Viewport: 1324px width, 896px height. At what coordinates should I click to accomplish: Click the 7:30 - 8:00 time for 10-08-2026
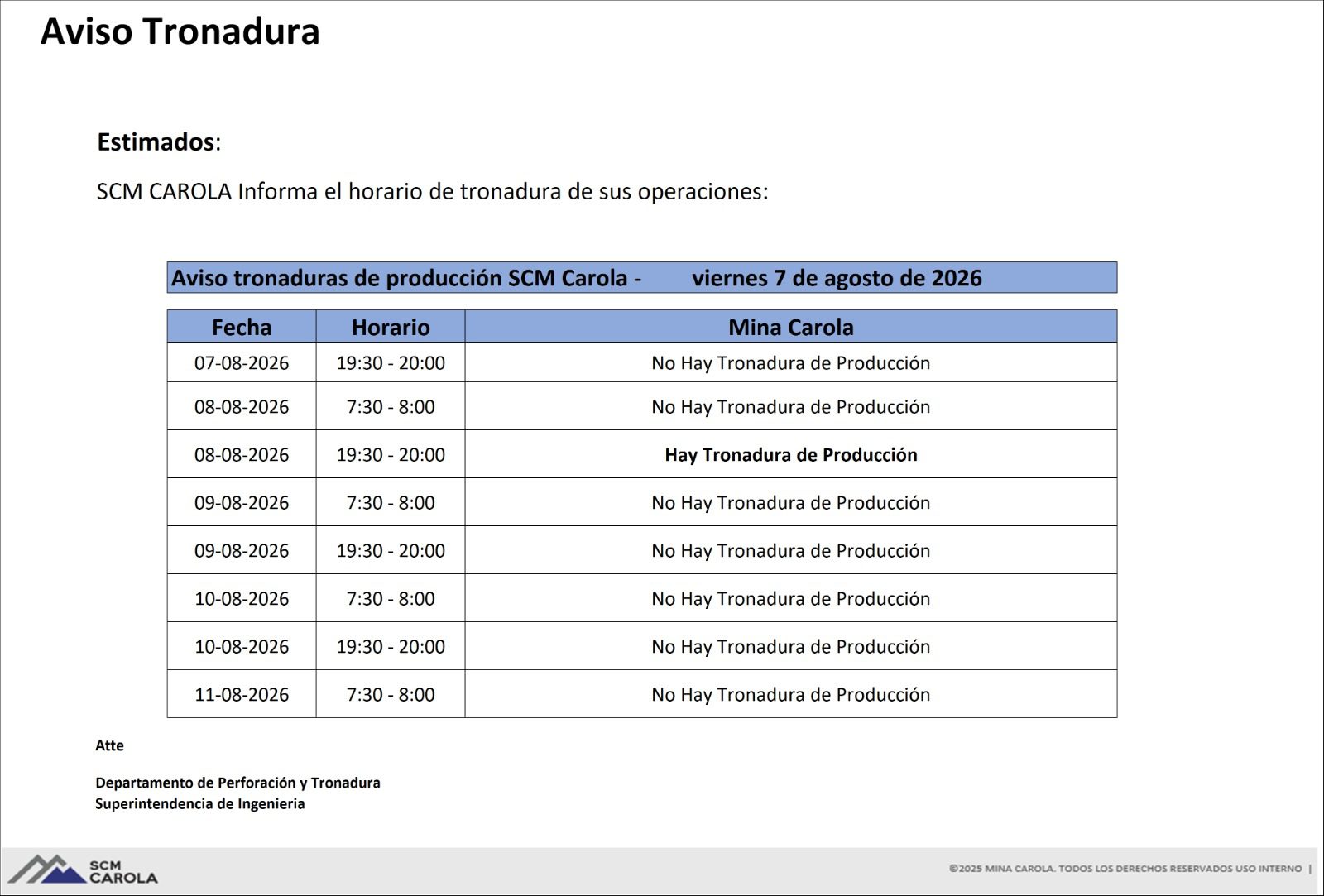(x=391, y=598)
